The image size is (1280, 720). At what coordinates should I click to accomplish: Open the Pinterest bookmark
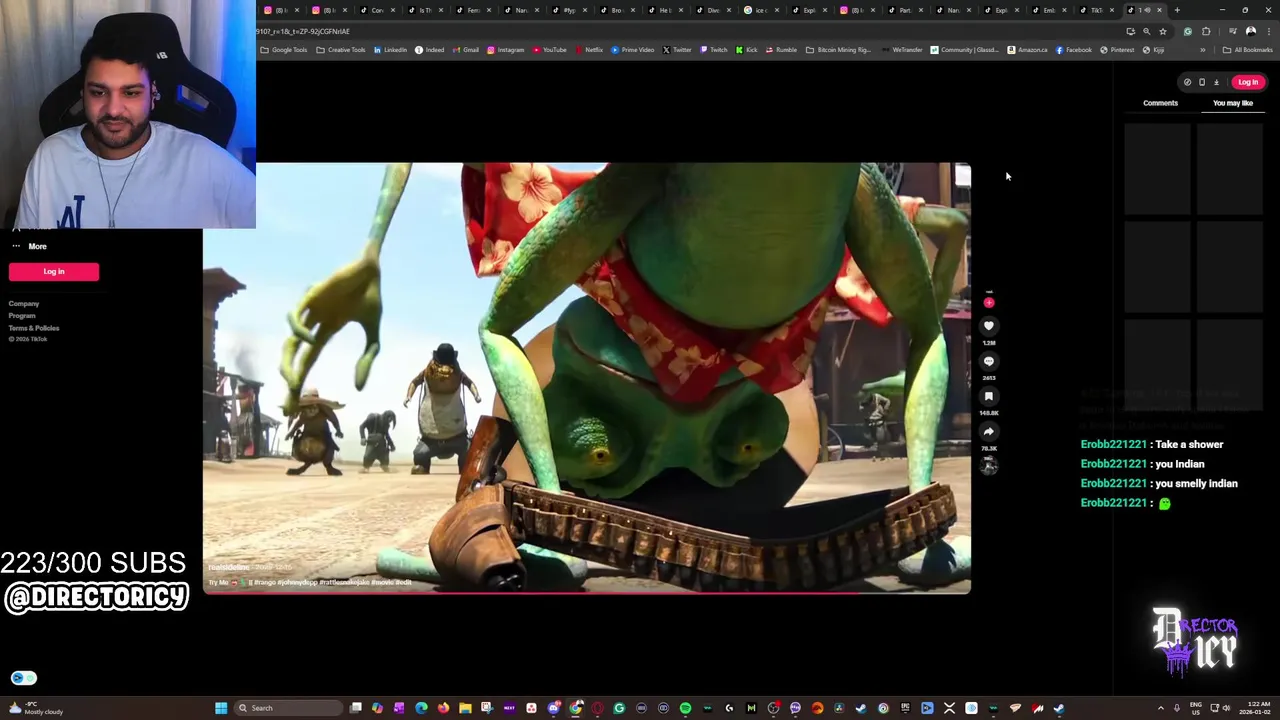(1118, 50)
